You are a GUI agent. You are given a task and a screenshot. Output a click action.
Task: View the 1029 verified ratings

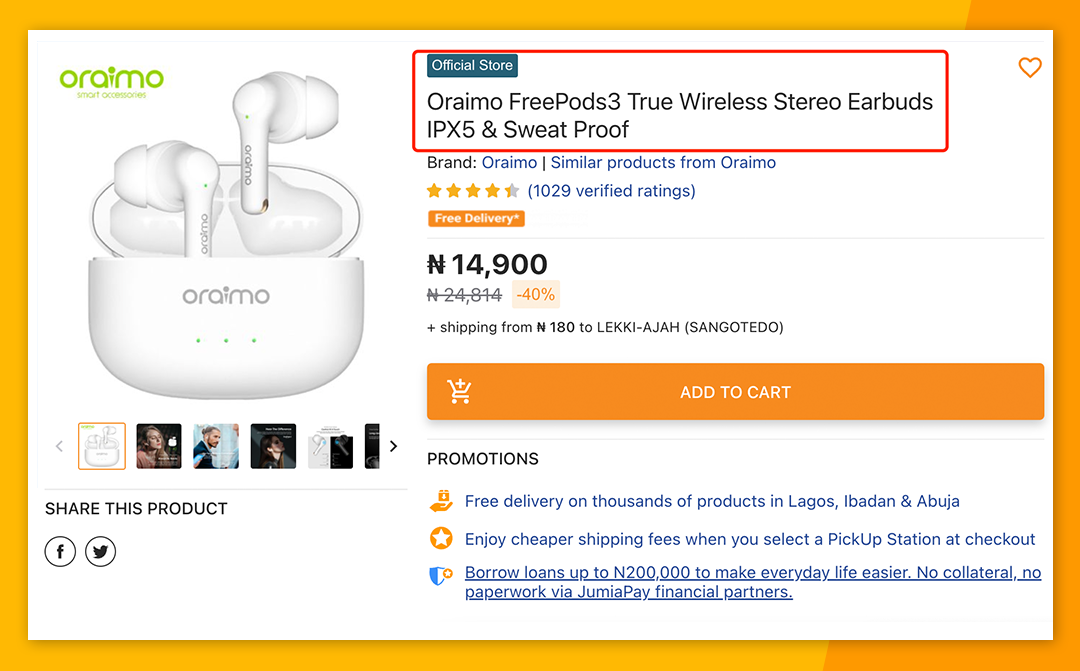point(611,191)
